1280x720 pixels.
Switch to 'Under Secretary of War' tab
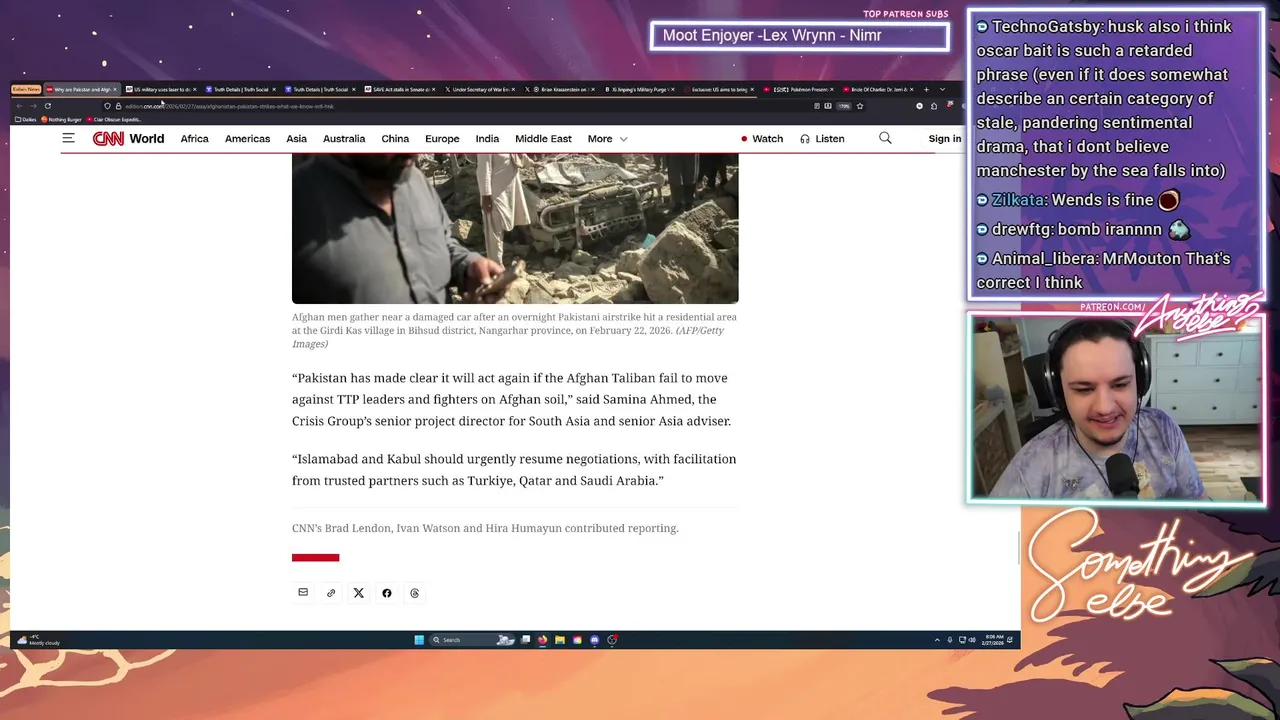(480, 89)
